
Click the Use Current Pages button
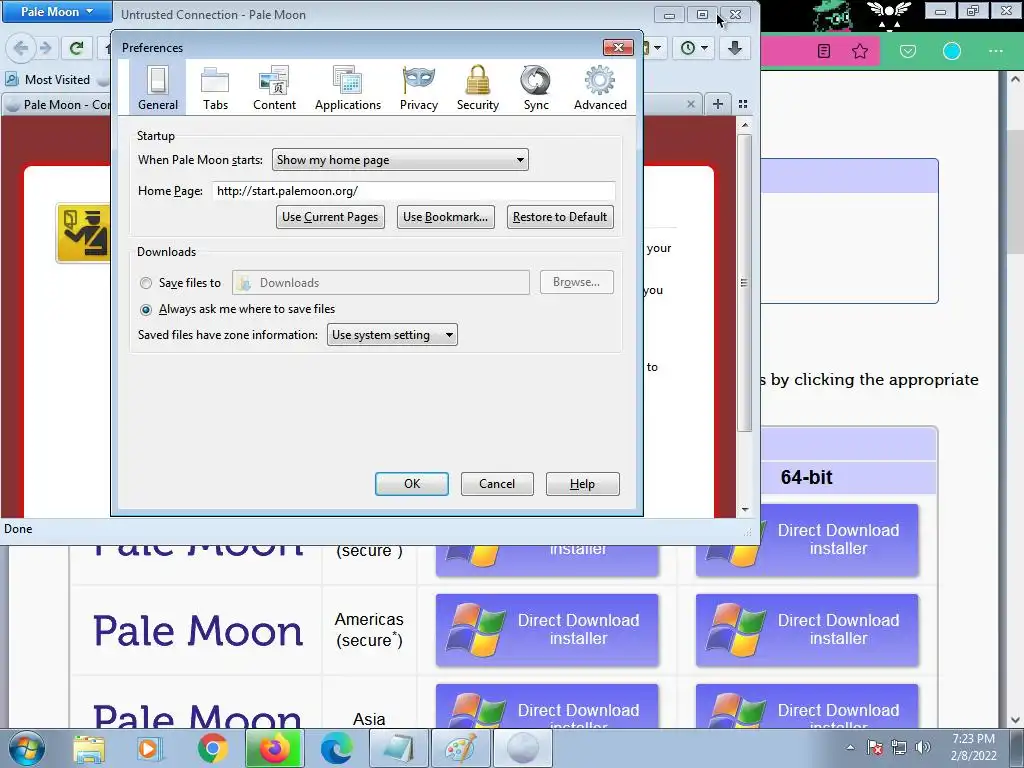pos(330,217)
